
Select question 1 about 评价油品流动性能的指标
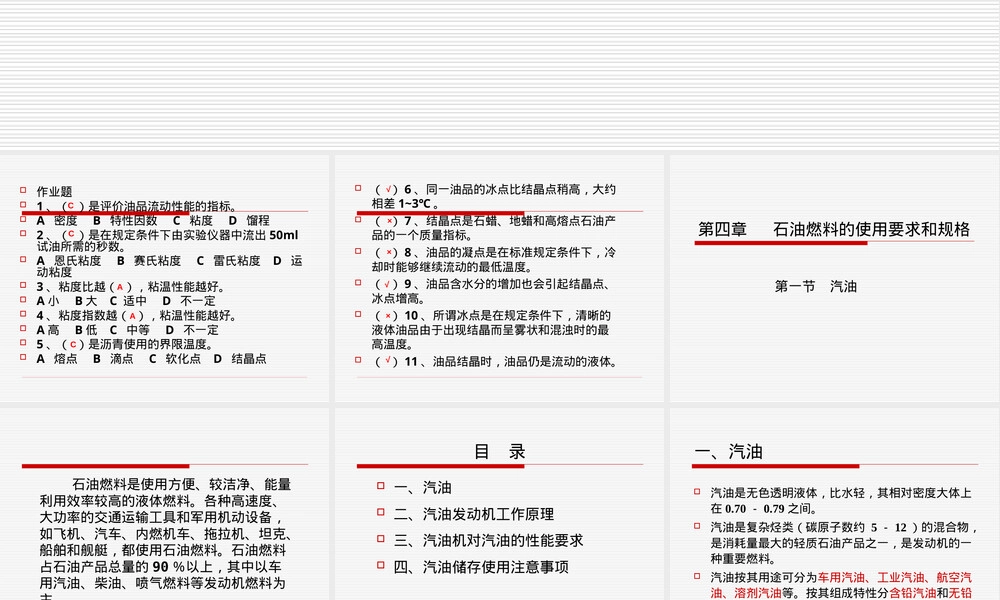137,206
